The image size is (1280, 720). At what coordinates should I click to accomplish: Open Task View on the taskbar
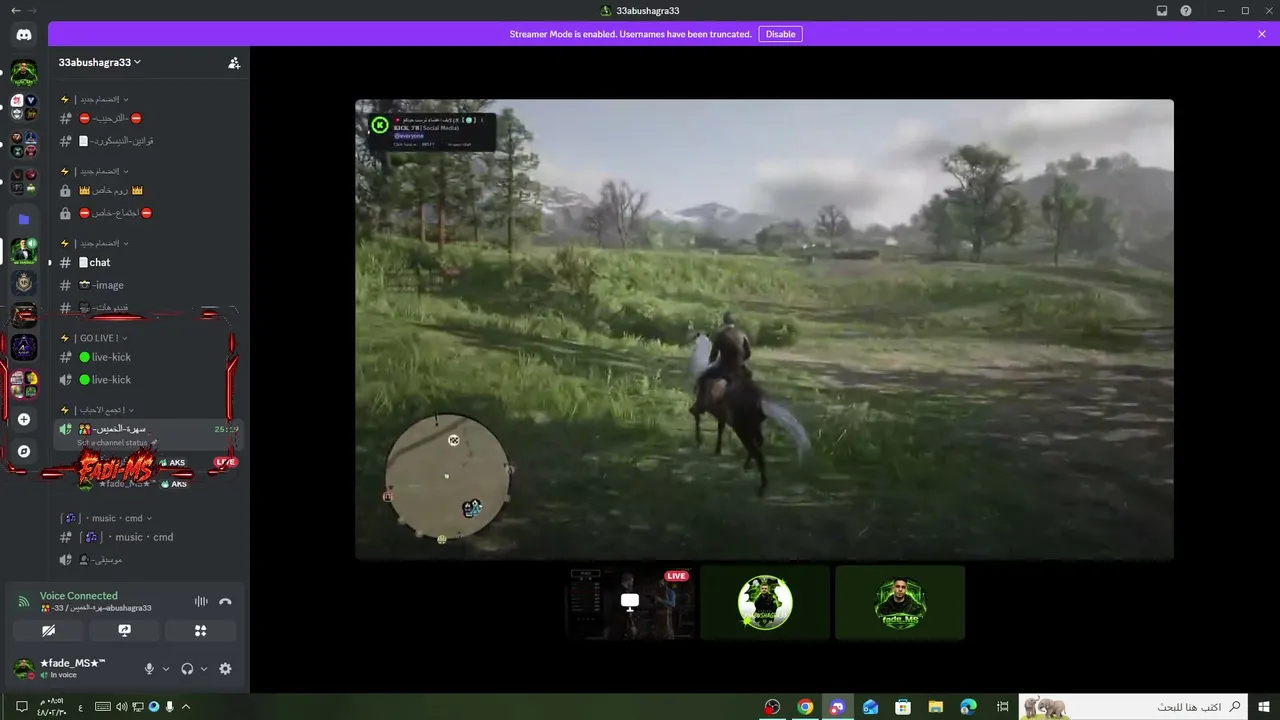tap(1002, 707)
